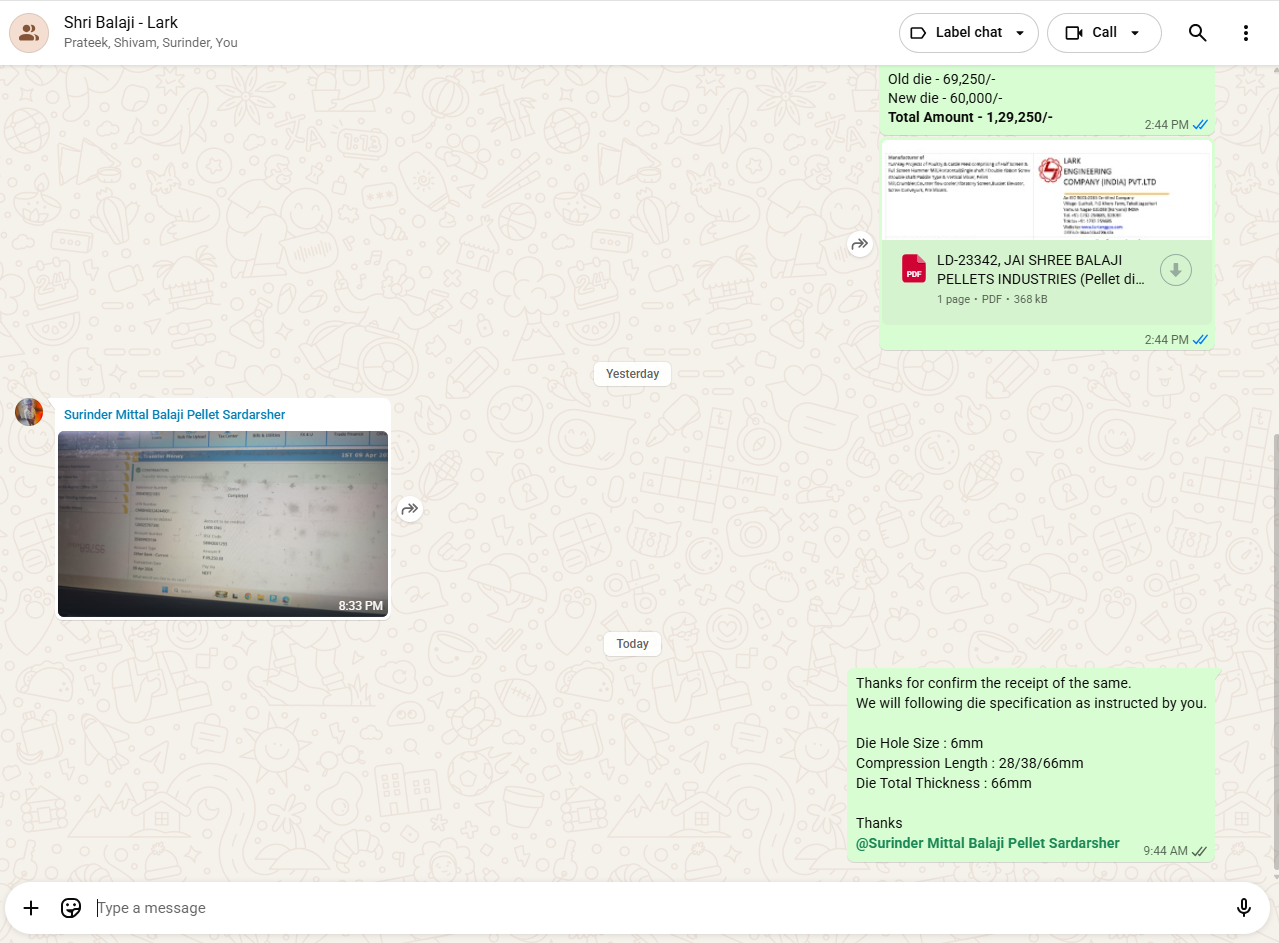Expand the Call dropdown arrow

point(1134,33)
